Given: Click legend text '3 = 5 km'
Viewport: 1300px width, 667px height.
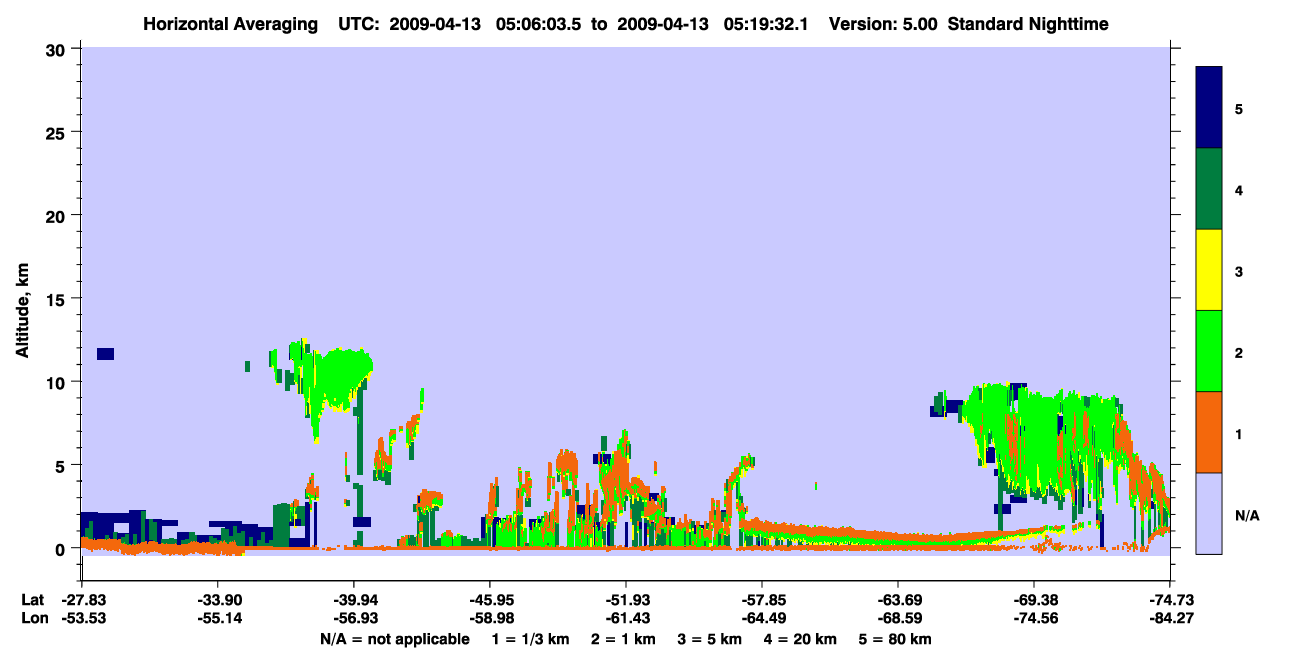Looking at the screenshot, I should pyautogui.click(x=709, y=639).
